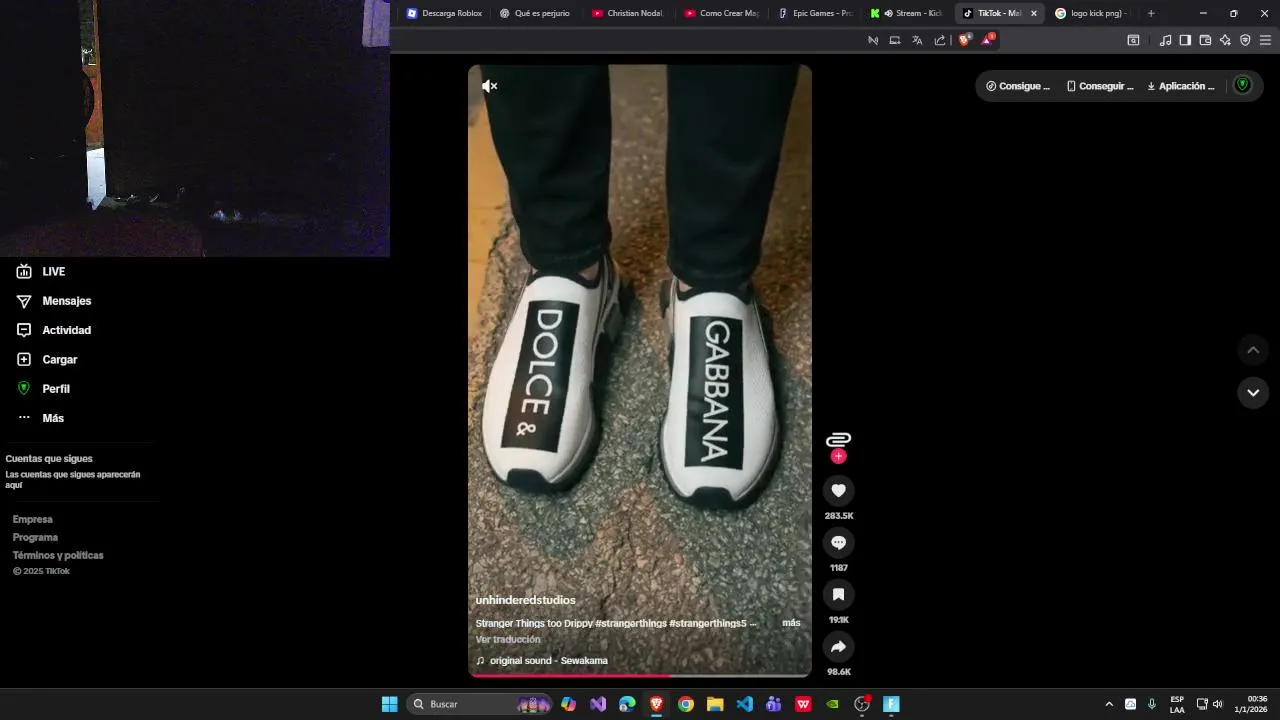Open the Brave Shields lion icon
The width and height of the screenshot is (1280, 720).
coord(965,40)
